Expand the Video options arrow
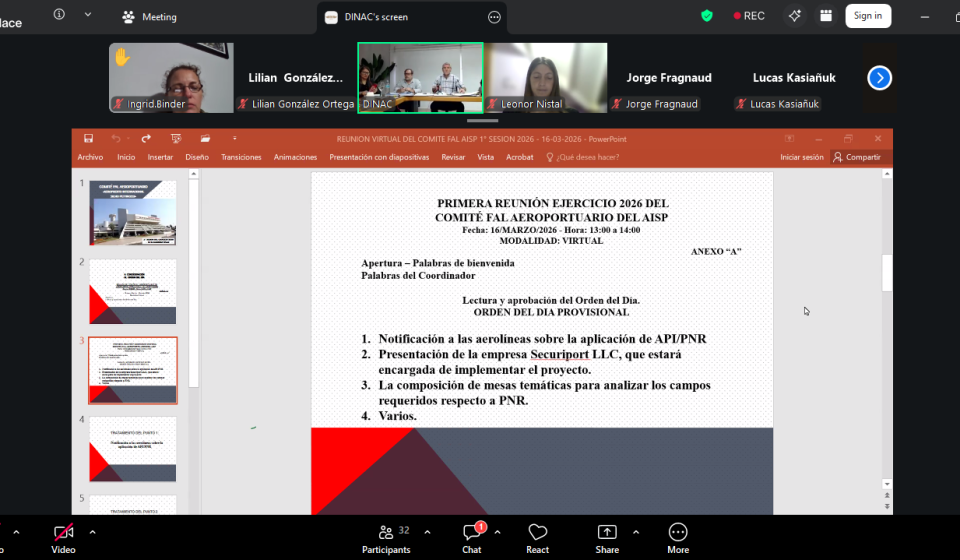 (93, 532)
